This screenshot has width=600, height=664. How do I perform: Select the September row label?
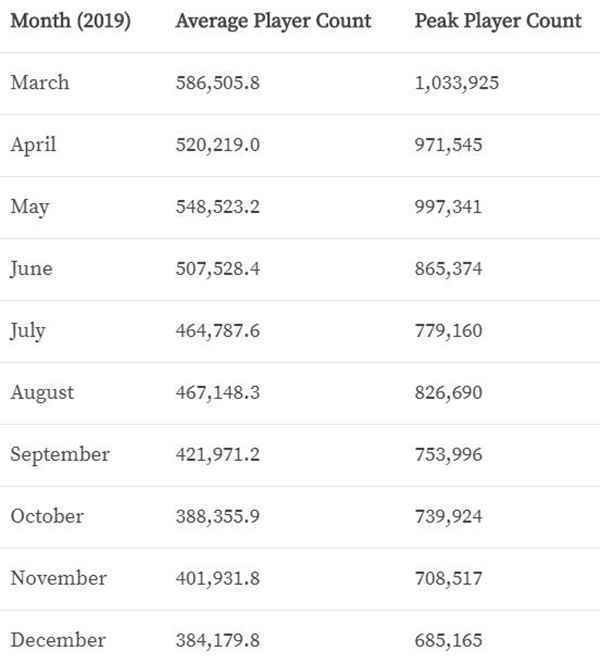pos(60,455)
